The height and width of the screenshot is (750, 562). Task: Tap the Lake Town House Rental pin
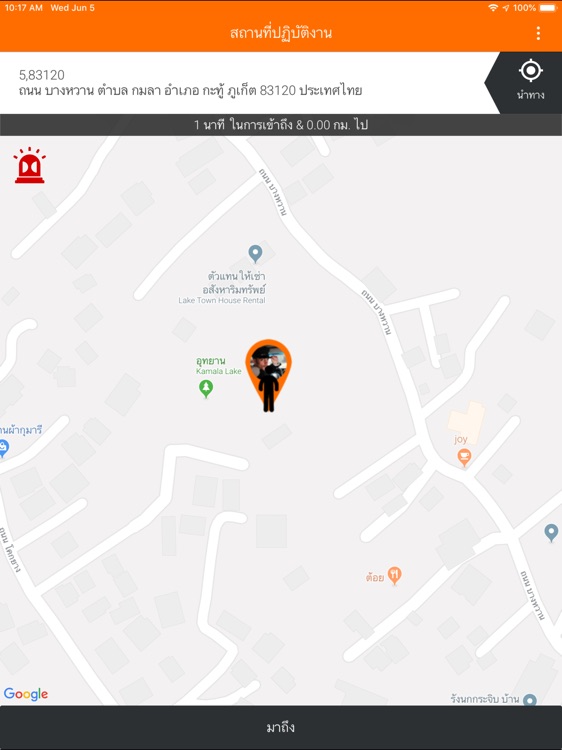click(x=255, y=254)
